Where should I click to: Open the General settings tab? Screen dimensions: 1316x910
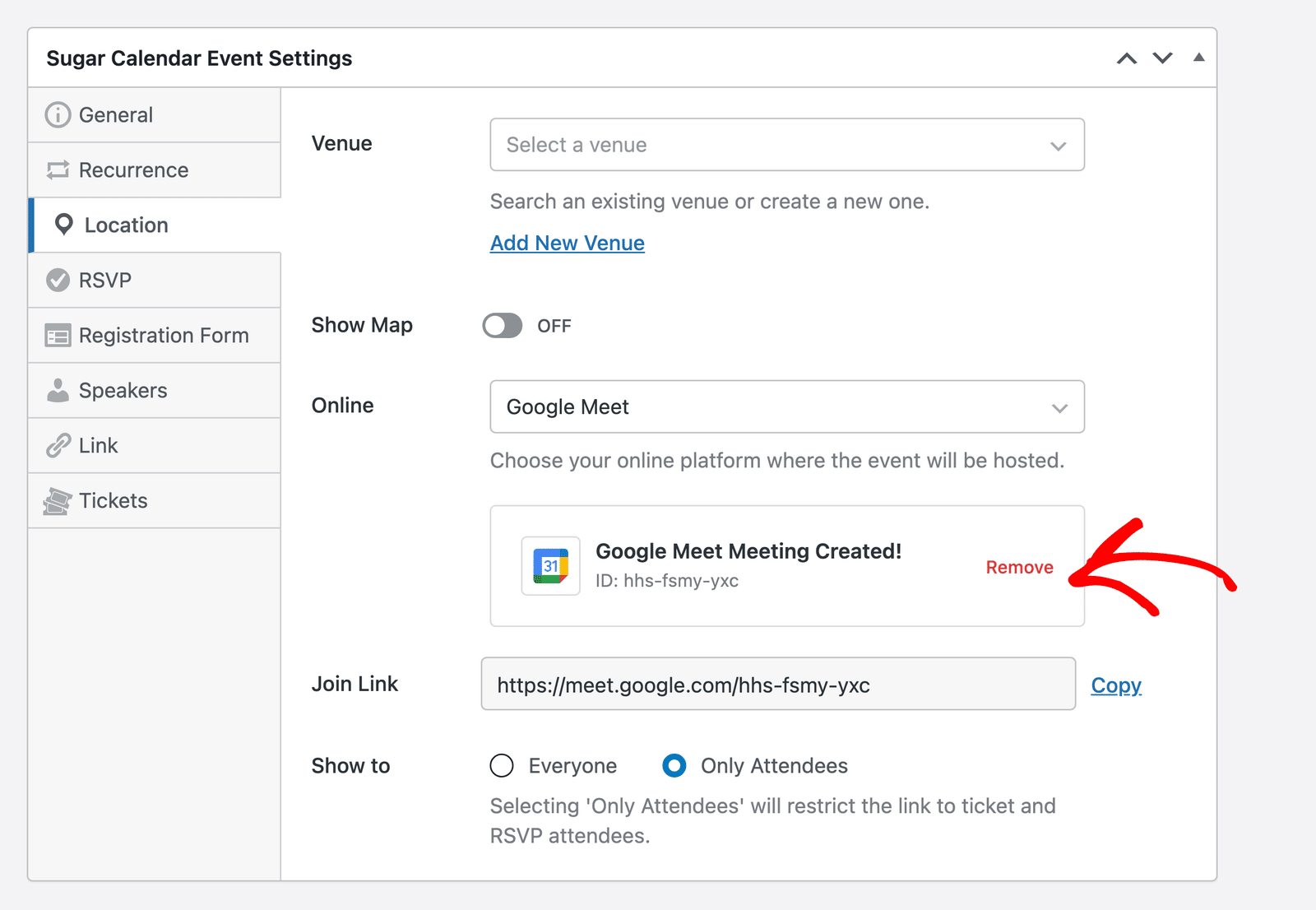click(x=155, y=115)
